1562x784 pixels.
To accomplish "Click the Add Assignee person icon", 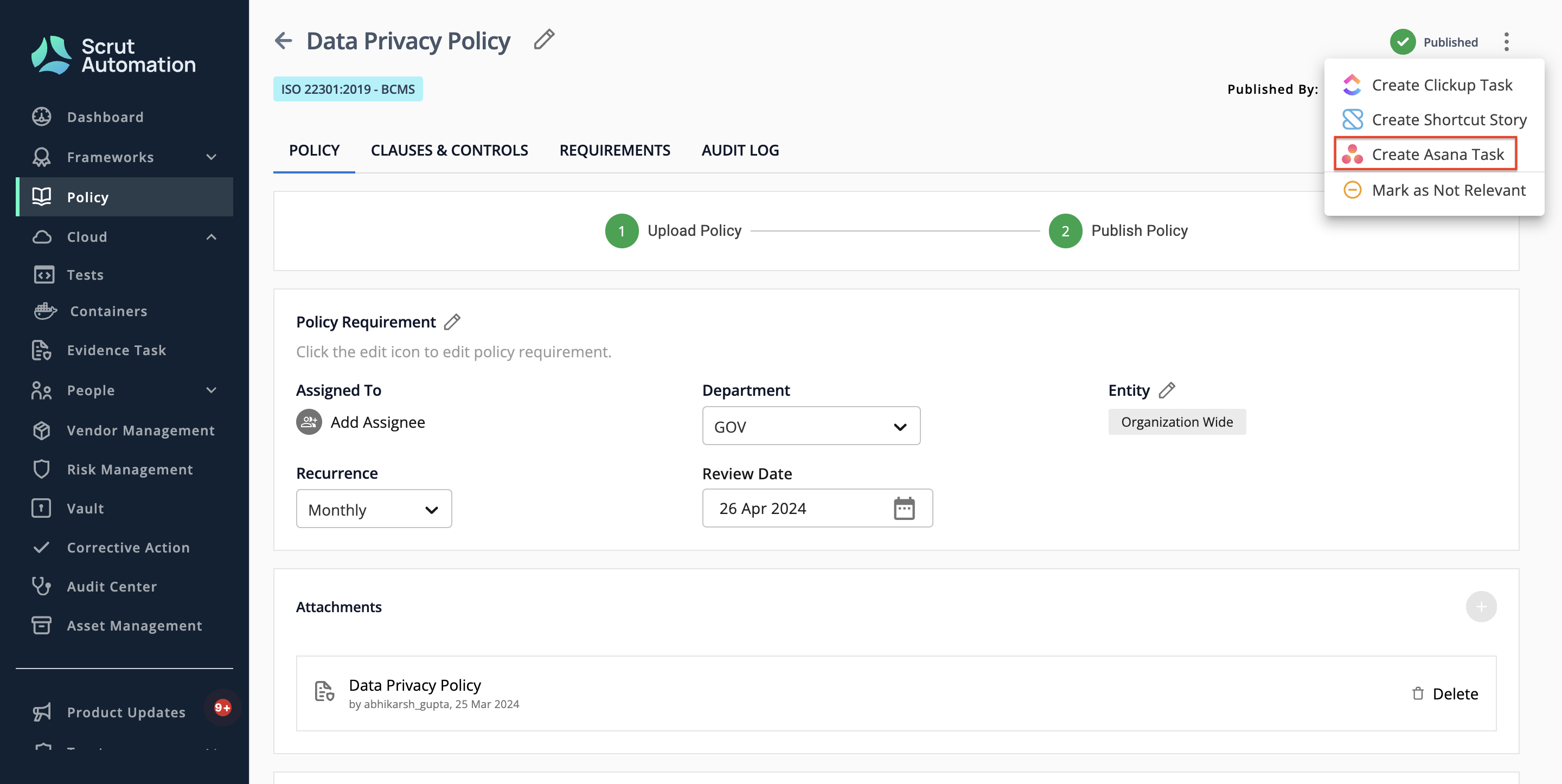I will pos(309,422).
